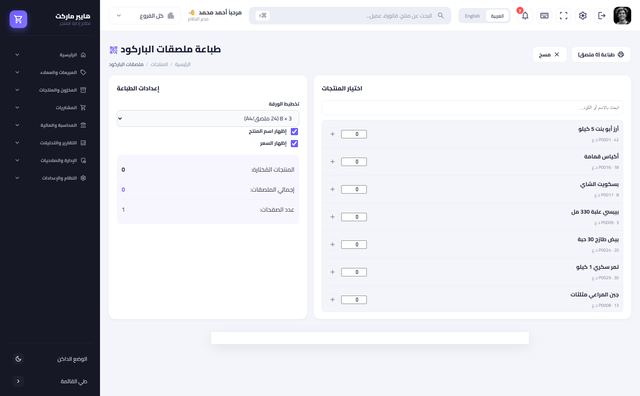Click the plus for بيبسي علبة 330 مل
The width and height of the screenshot is (640, 396).
pos(332,217)
